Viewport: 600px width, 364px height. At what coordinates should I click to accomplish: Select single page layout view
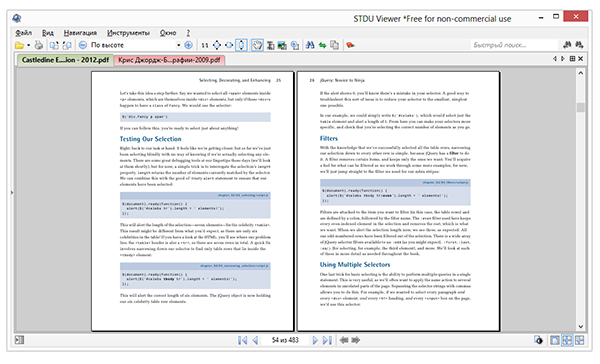554,340
